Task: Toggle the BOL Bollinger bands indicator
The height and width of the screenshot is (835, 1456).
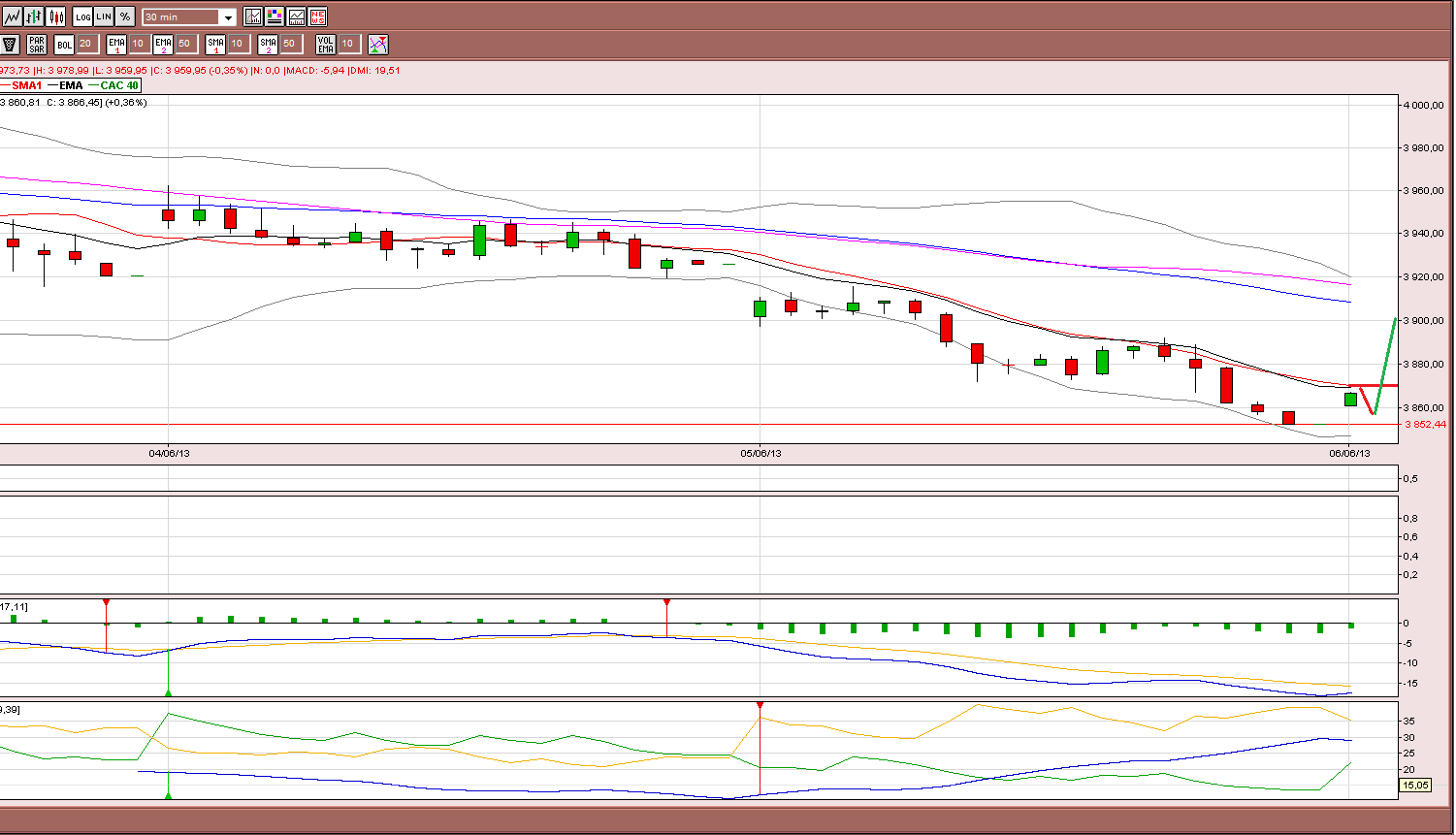Action: pos(64,44)
